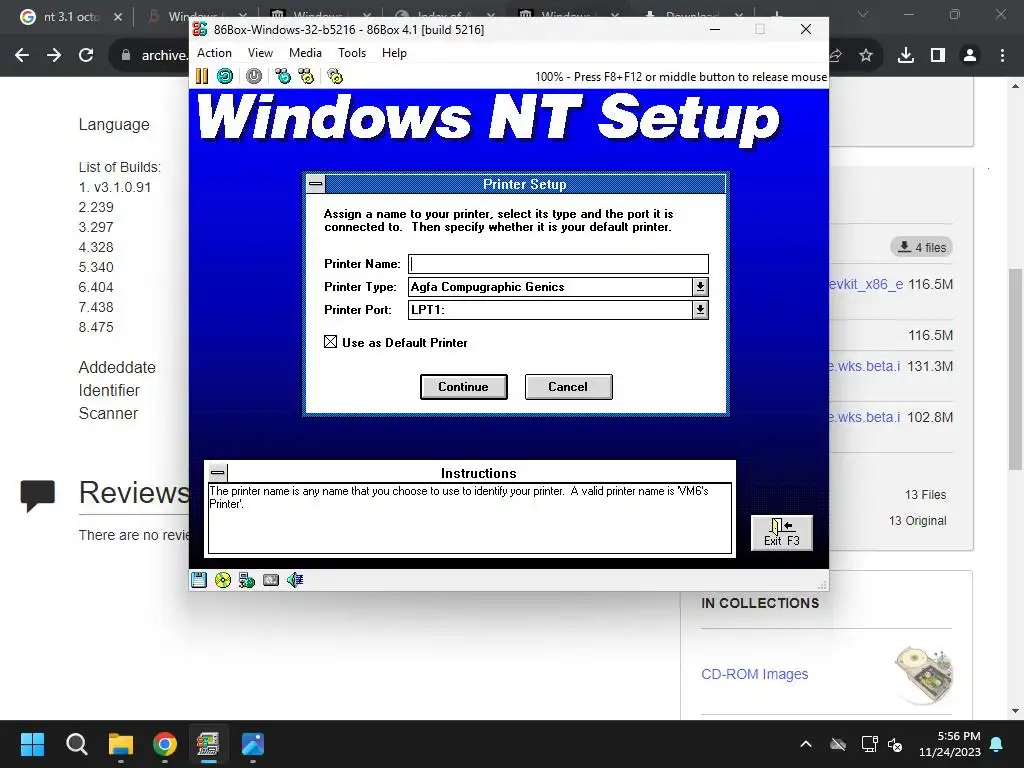
Task: Go forward in Chrome
Action: coord(54,56)
